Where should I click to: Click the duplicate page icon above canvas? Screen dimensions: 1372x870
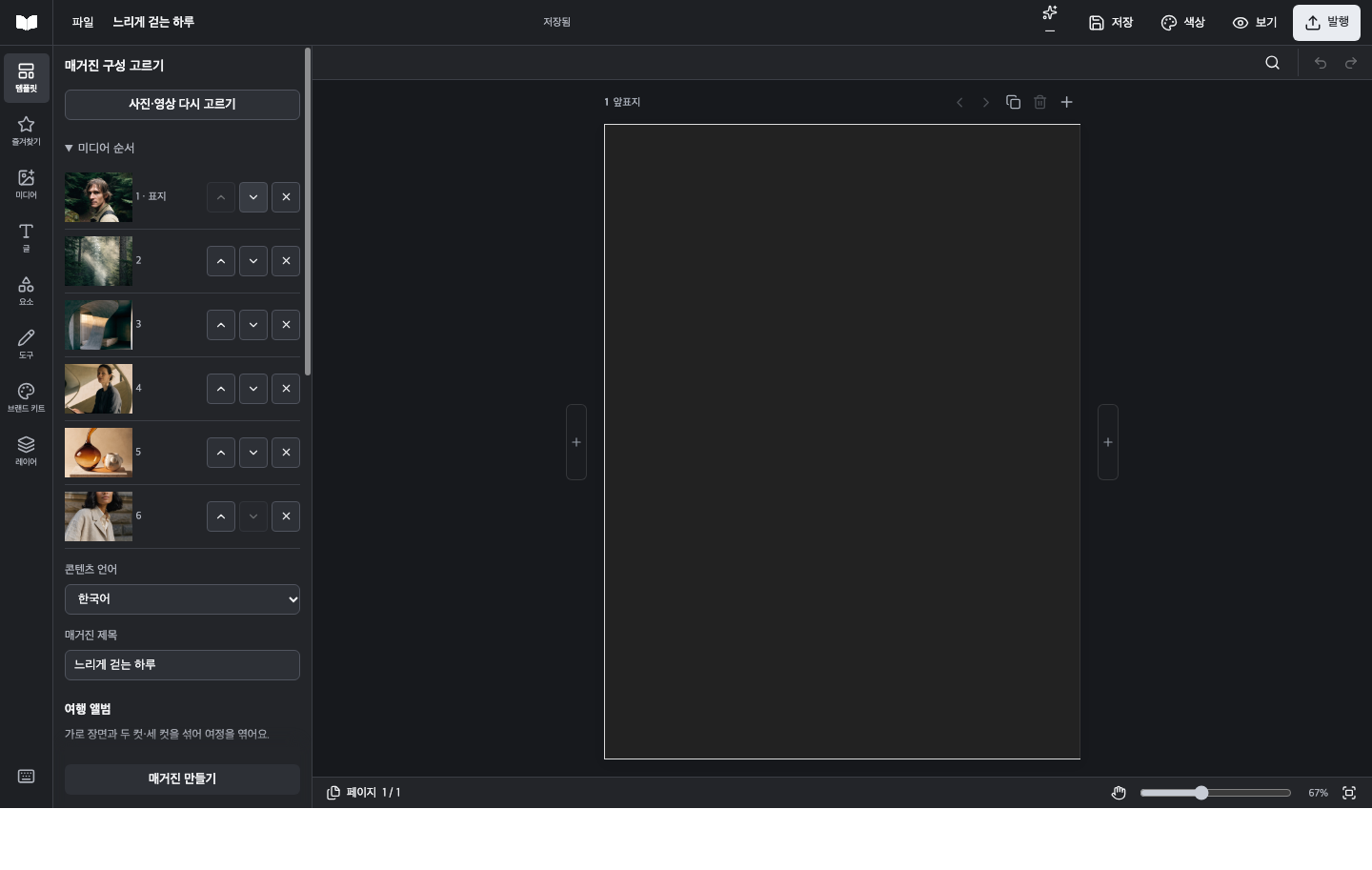pos(1013,102)
